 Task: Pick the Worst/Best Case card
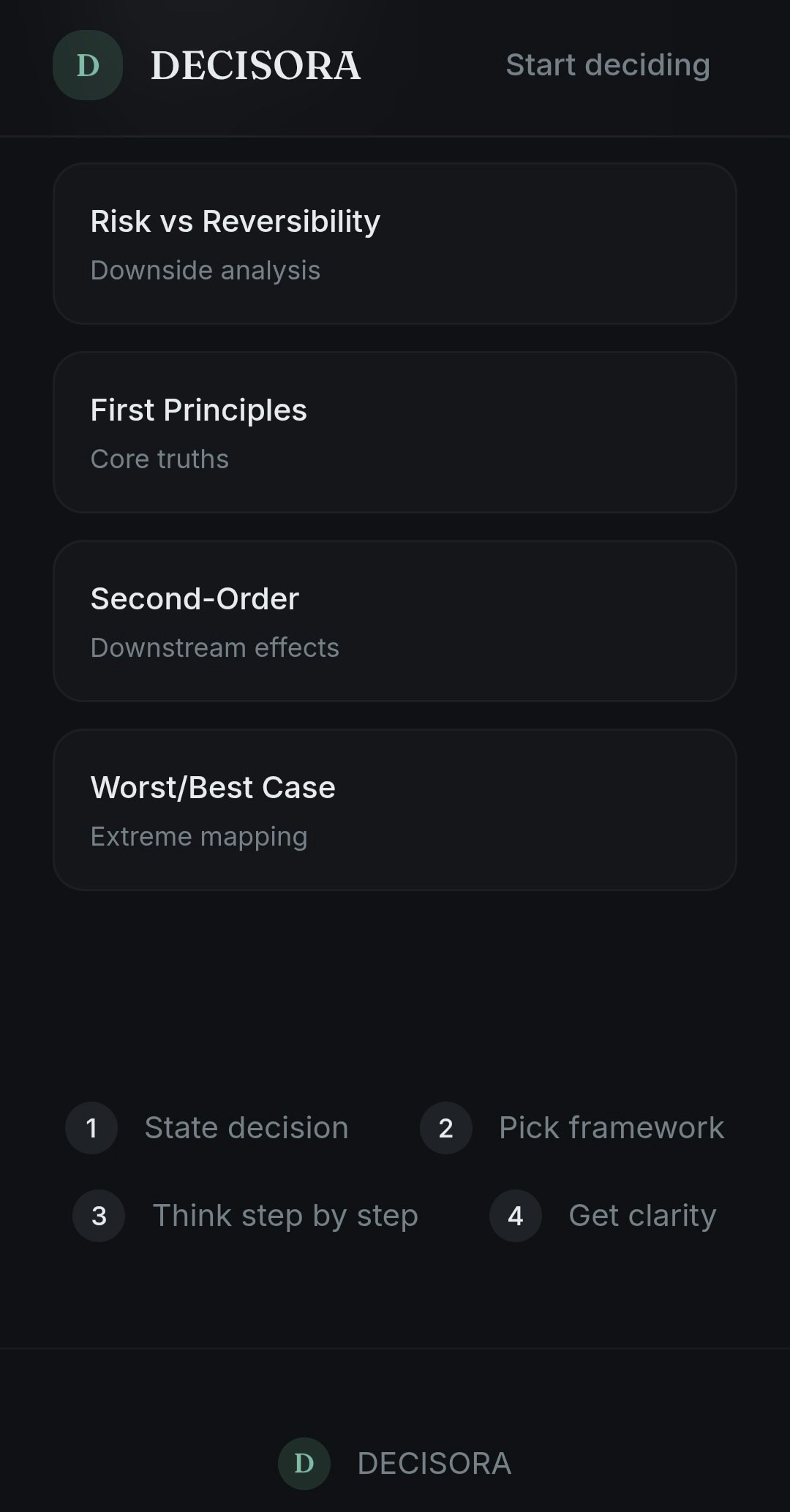click(394, 809)
